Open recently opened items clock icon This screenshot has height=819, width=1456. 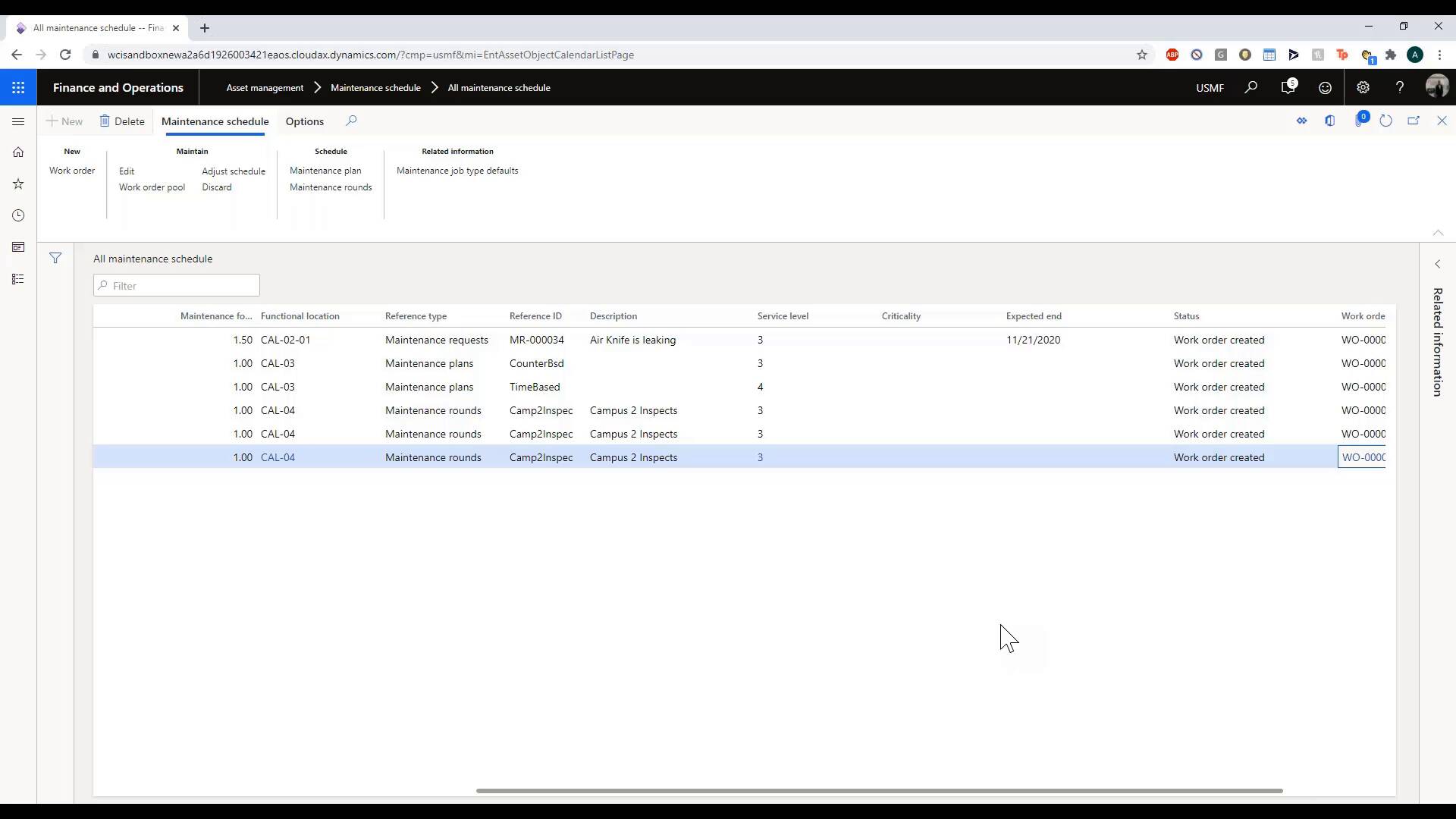[18, 215]
